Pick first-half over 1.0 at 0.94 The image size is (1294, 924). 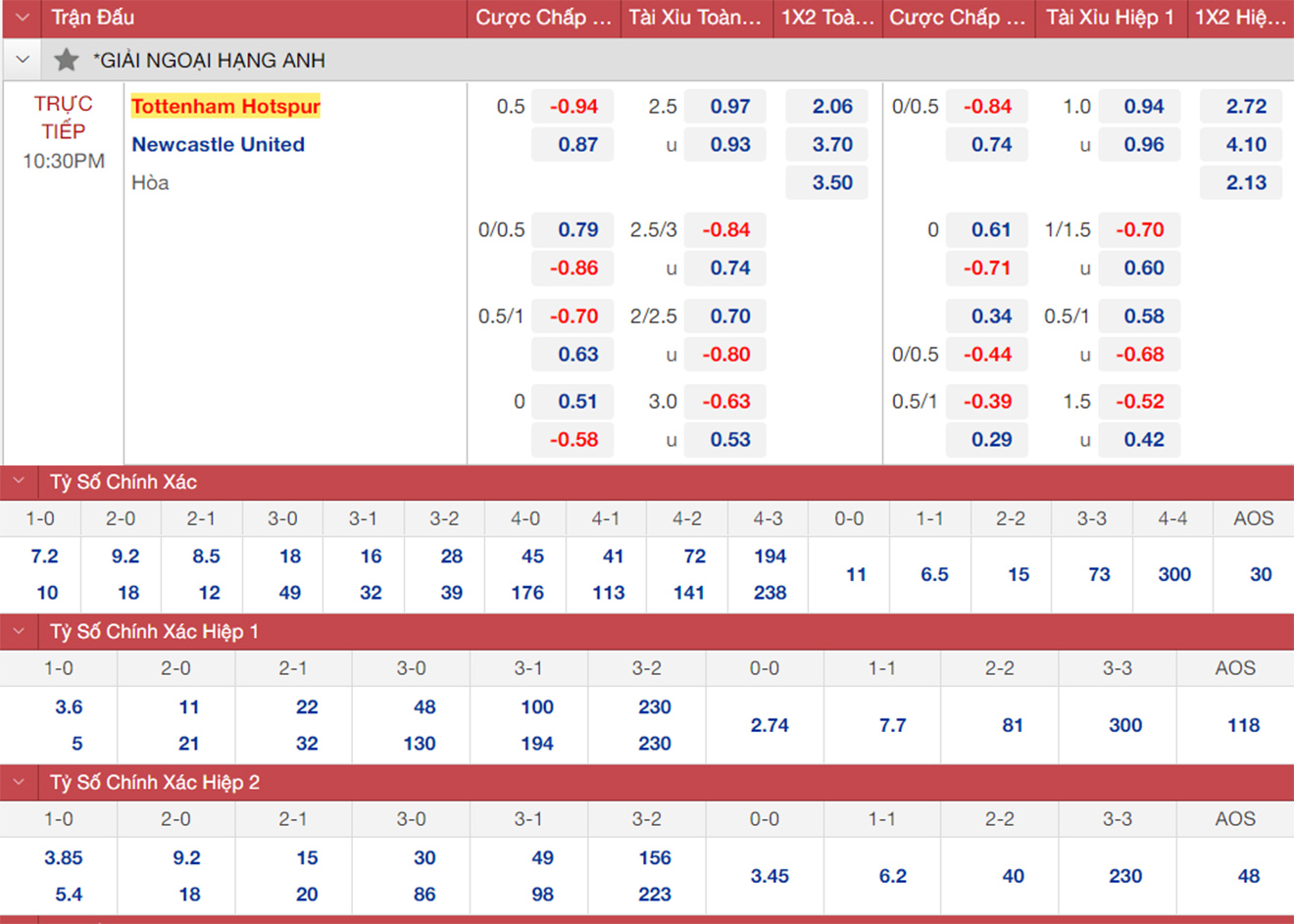(1139, 107)
